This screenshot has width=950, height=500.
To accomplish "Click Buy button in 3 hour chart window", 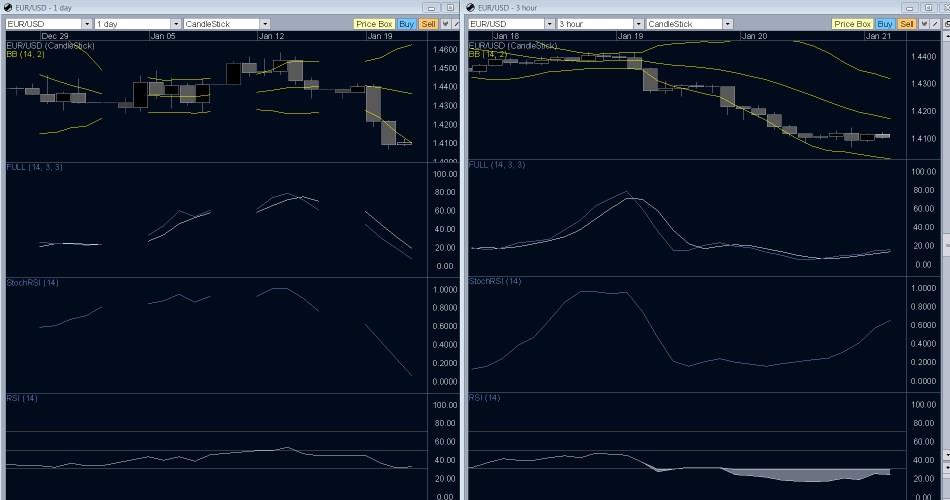I will tap(885, 24).
